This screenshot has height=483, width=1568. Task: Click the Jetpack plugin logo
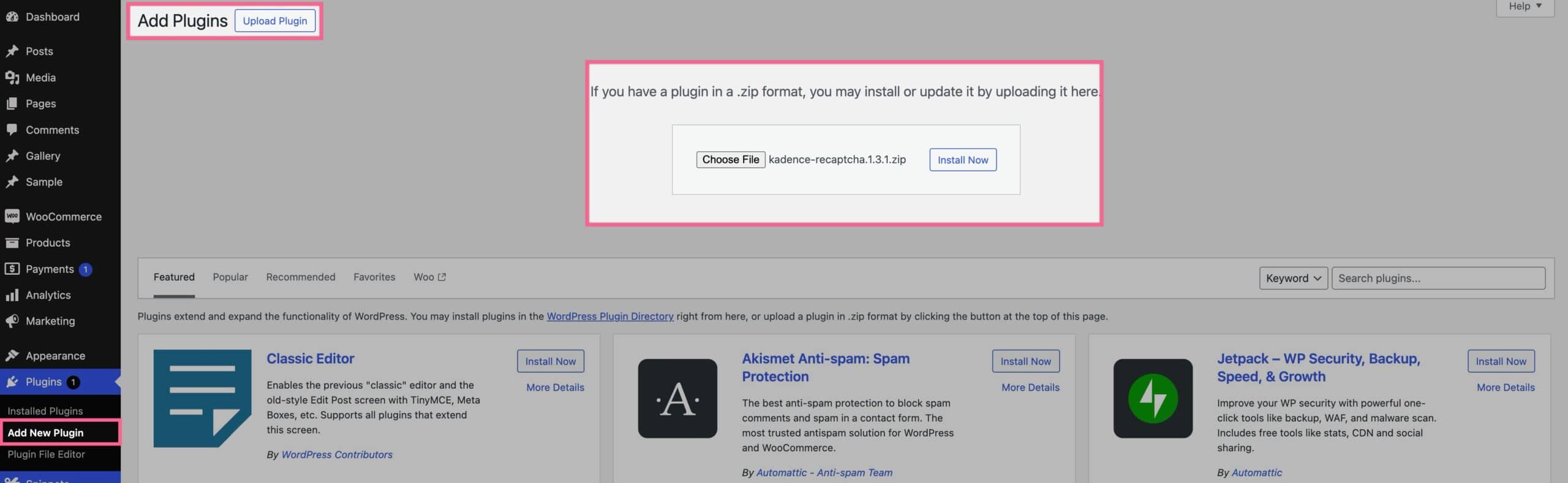(1153, 399)
